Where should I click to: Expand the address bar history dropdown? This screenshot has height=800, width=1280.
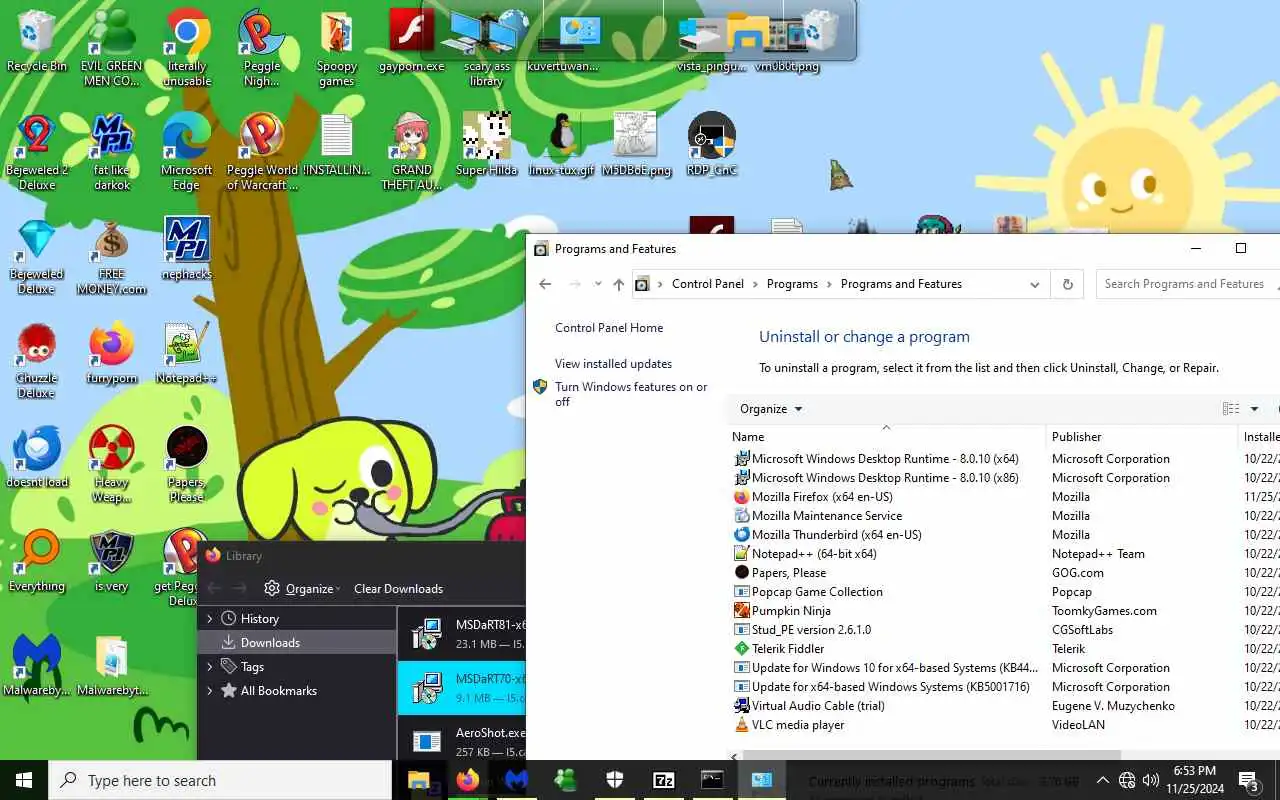1035,284
